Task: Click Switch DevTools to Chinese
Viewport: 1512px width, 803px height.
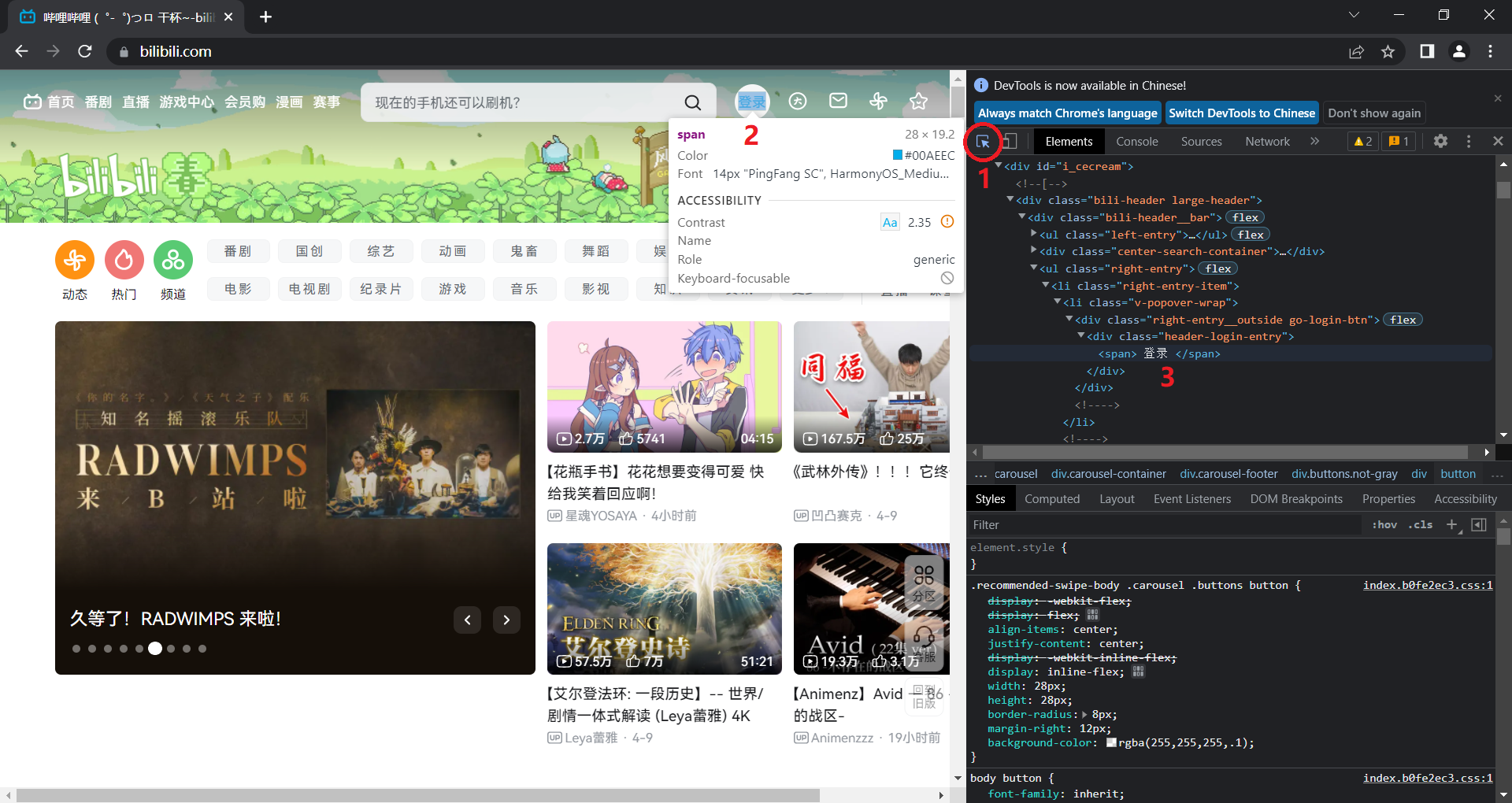Action: (1241, 113)
